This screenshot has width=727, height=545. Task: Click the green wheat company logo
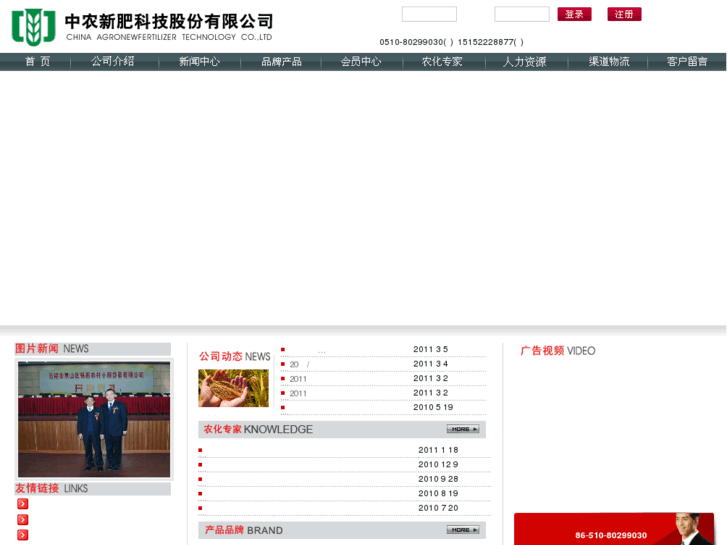(33, 27)
